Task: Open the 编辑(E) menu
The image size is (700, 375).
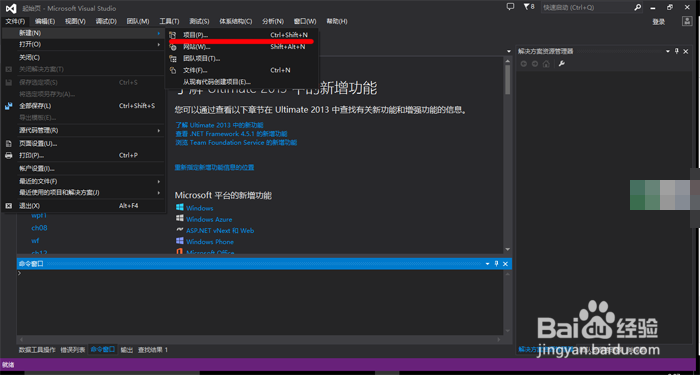Action: point(45,21)
